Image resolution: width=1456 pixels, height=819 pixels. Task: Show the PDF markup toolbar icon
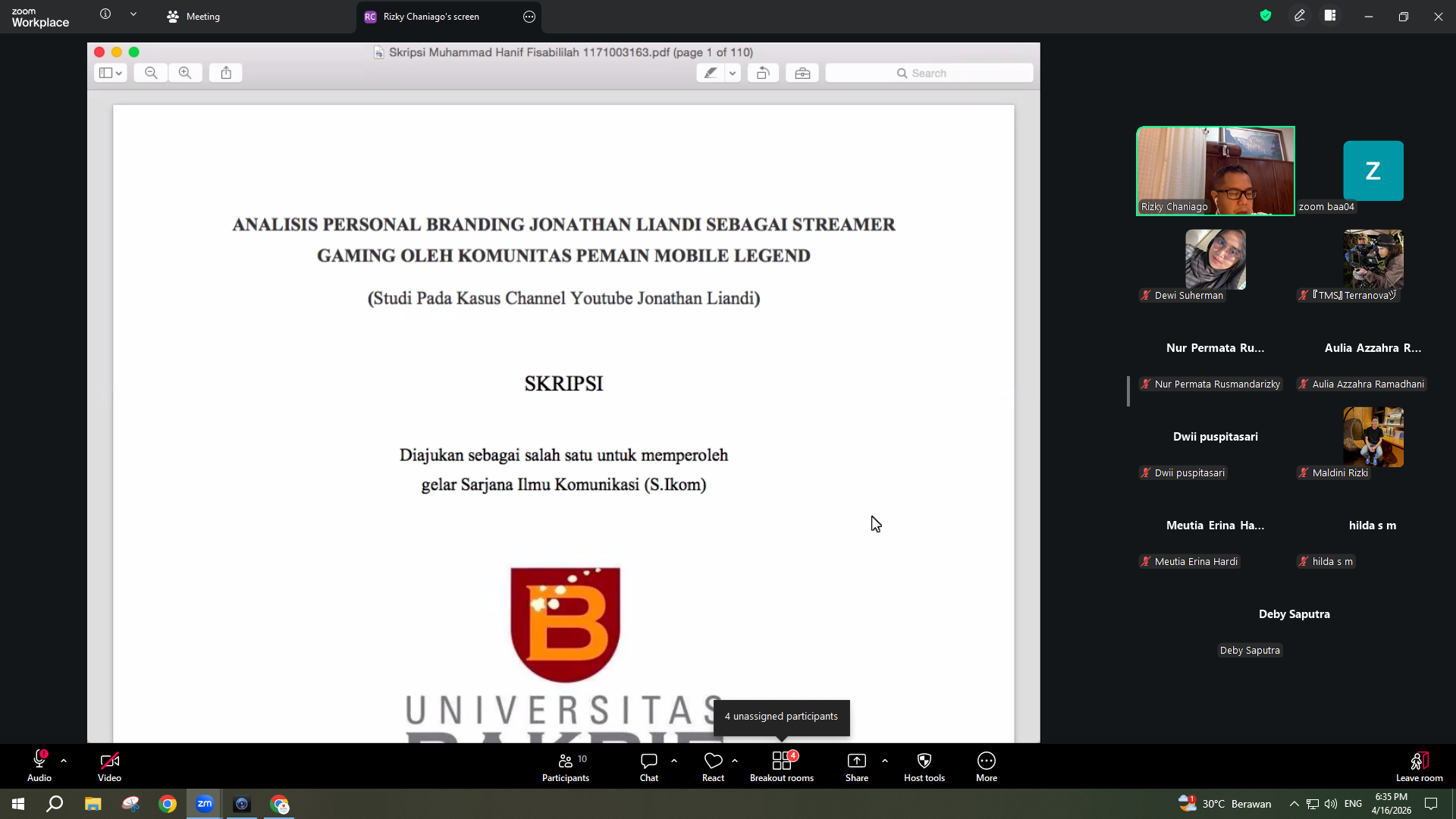(x=802, y=73)
